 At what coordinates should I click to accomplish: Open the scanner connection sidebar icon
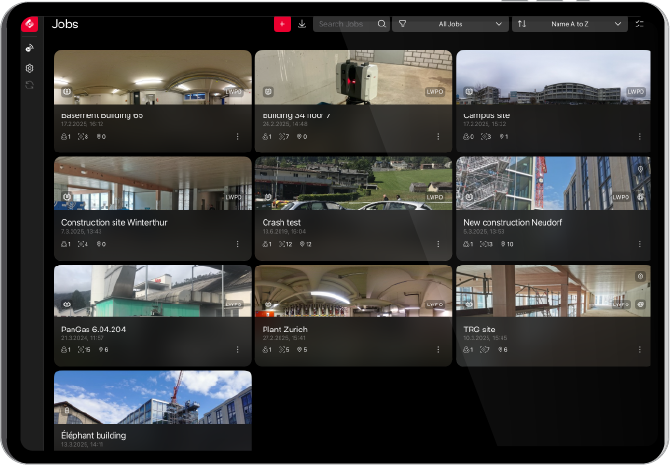pyautogui.click(x=29, y=48)
